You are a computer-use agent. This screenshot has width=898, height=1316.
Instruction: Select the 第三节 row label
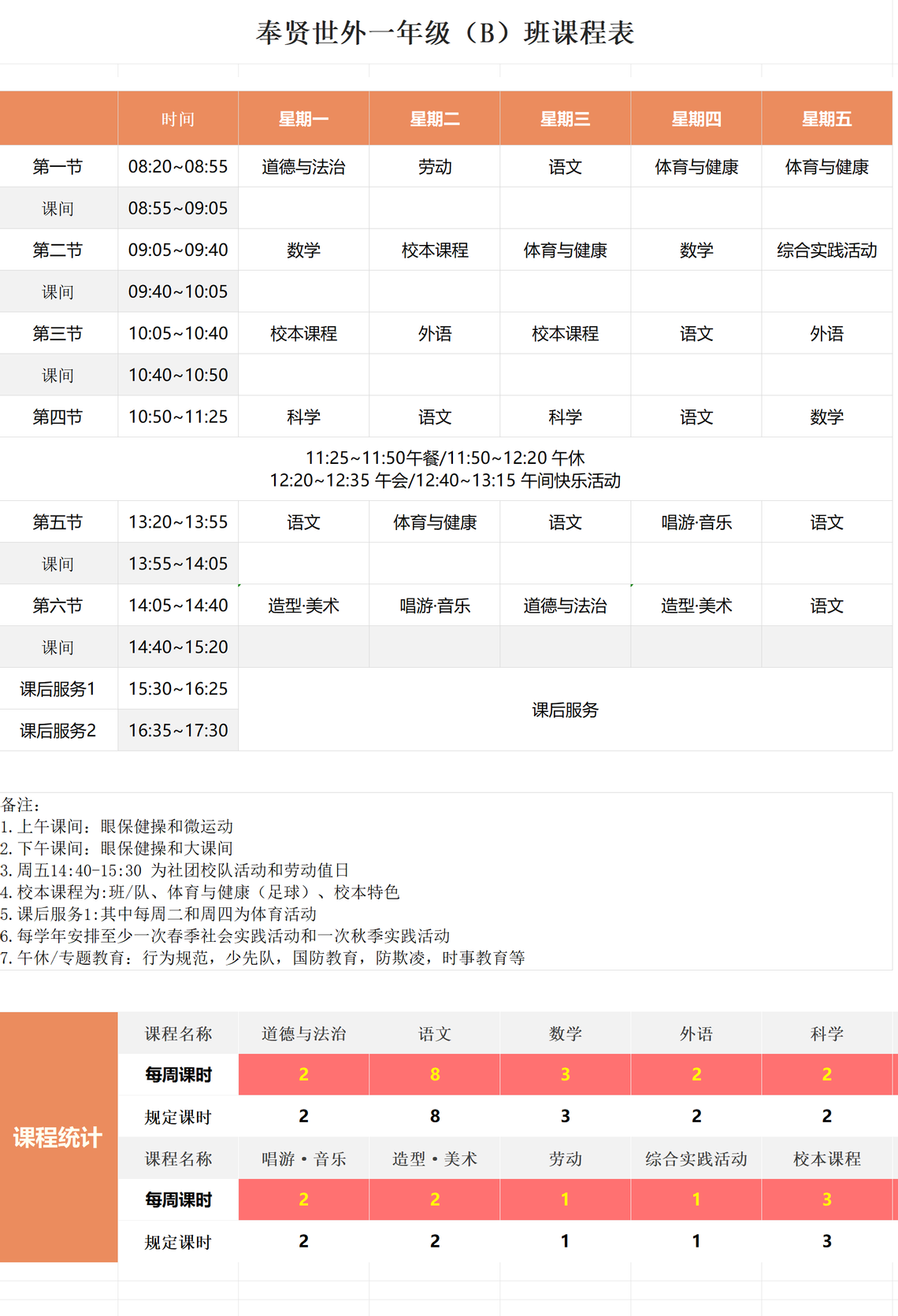(x=58, y=334)
